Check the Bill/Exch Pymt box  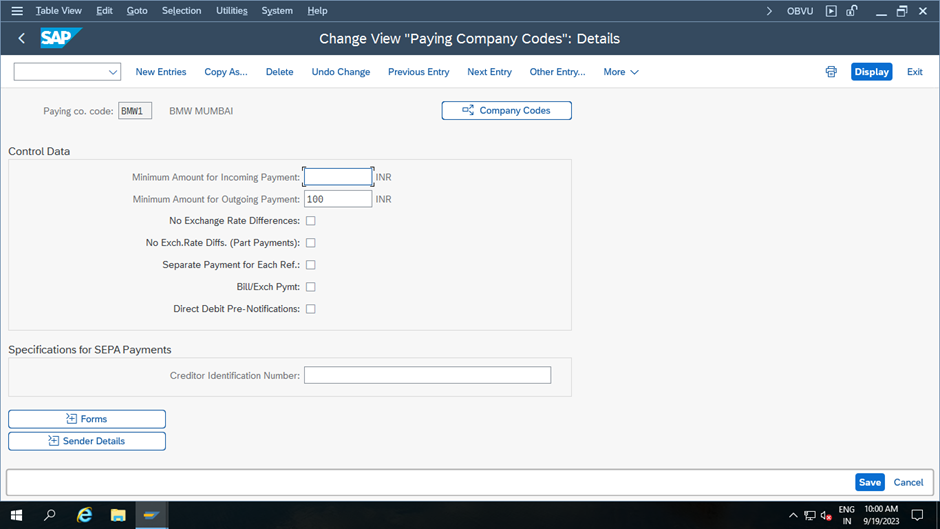tap(311, 287)
